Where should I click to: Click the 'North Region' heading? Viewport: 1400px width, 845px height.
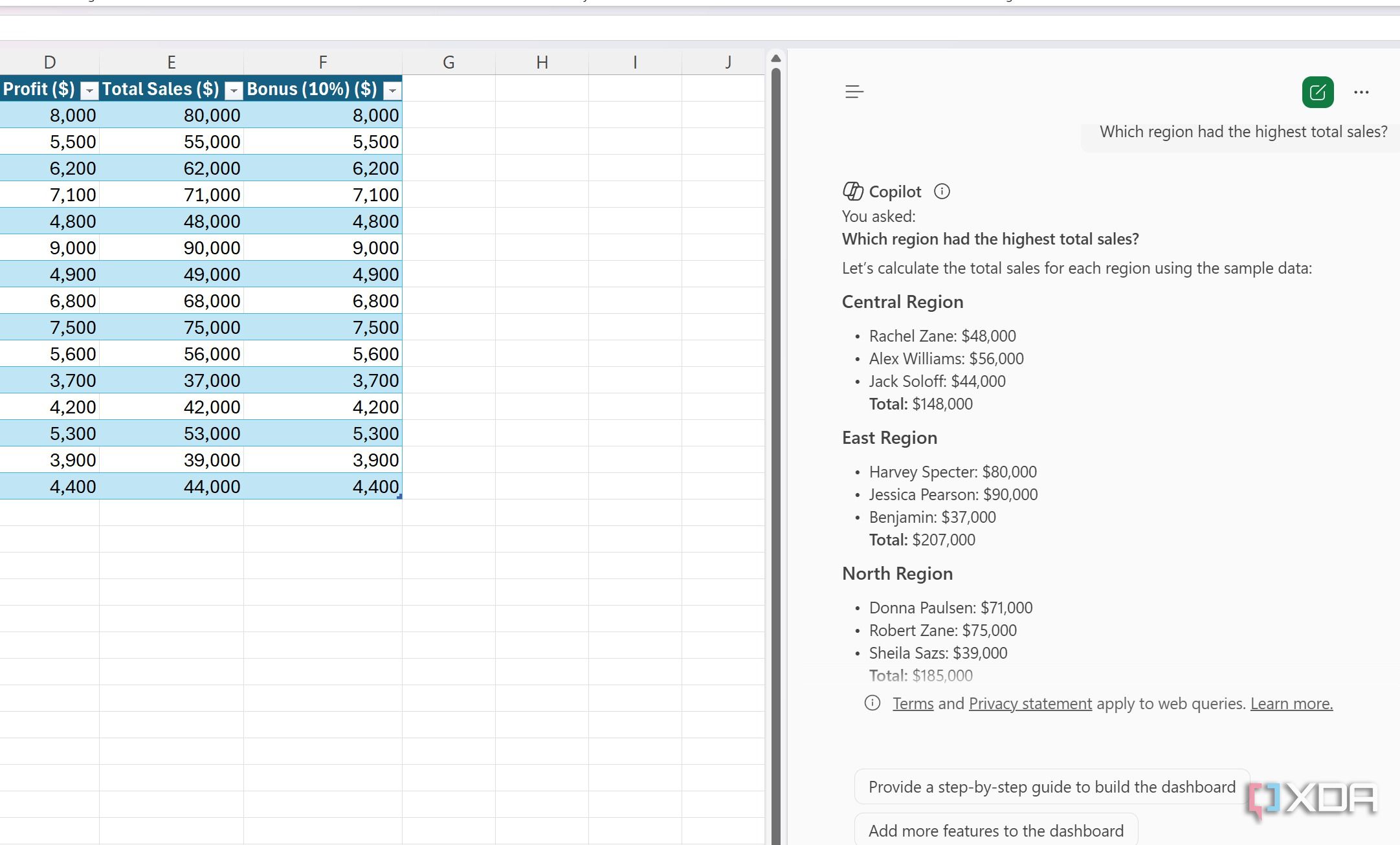[897, 573]
